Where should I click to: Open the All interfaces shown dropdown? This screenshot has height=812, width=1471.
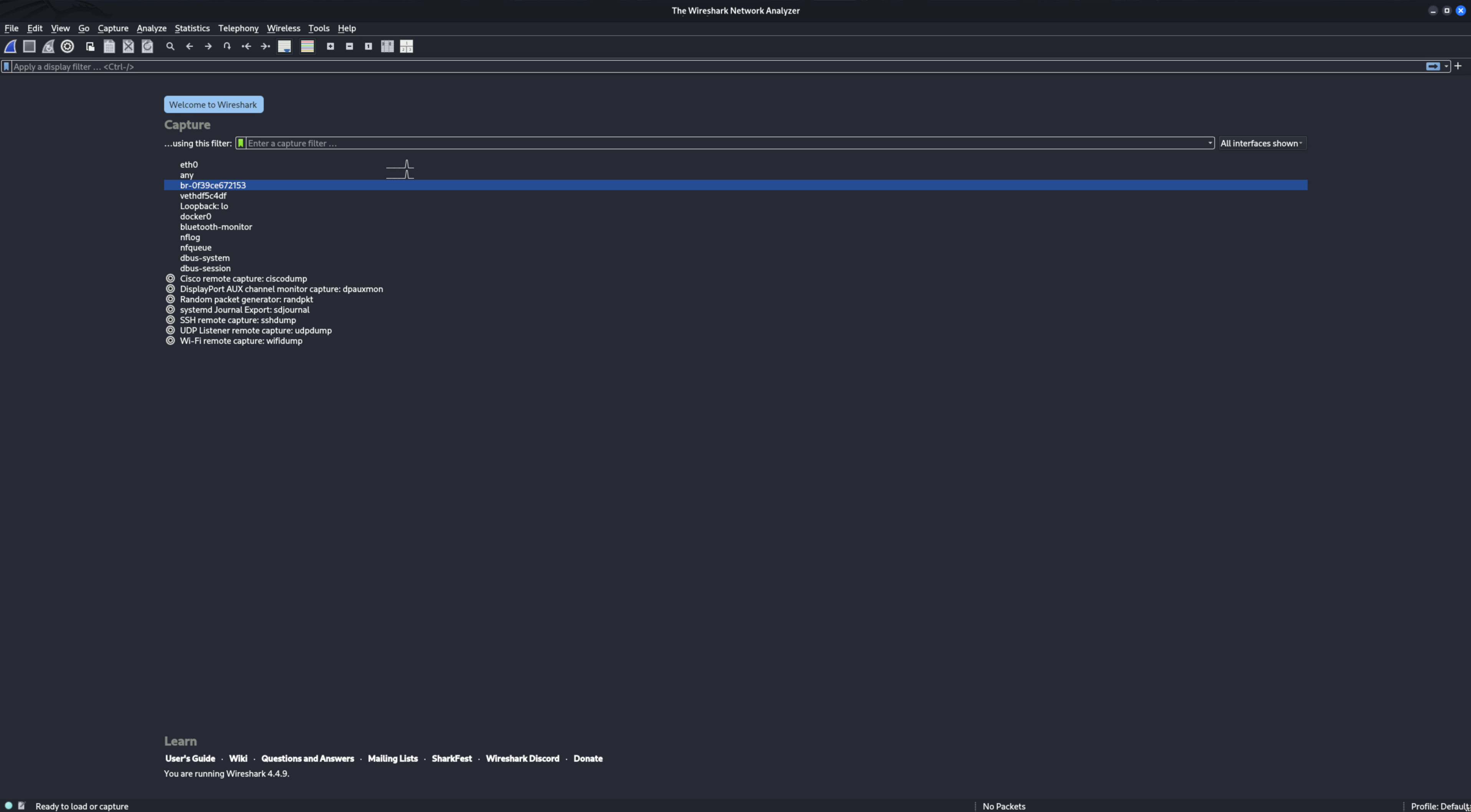pos(1262,143)
